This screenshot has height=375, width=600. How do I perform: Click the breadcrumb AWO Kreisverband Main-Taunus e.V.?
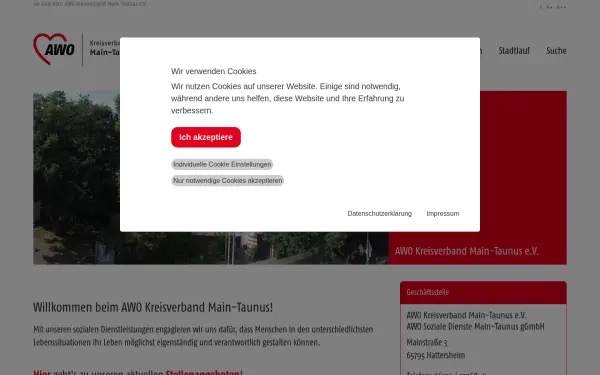[x=106, y=4]
